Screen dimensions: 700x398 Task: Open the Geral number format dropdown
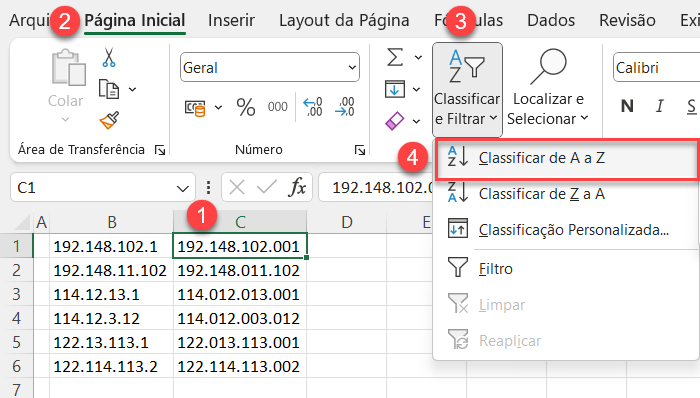(x=352, y=68)
